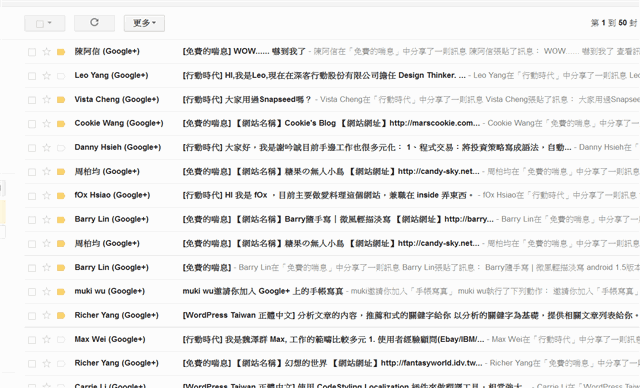
Task: Open the 幻想的世界 website email
Action: point(332,363)
